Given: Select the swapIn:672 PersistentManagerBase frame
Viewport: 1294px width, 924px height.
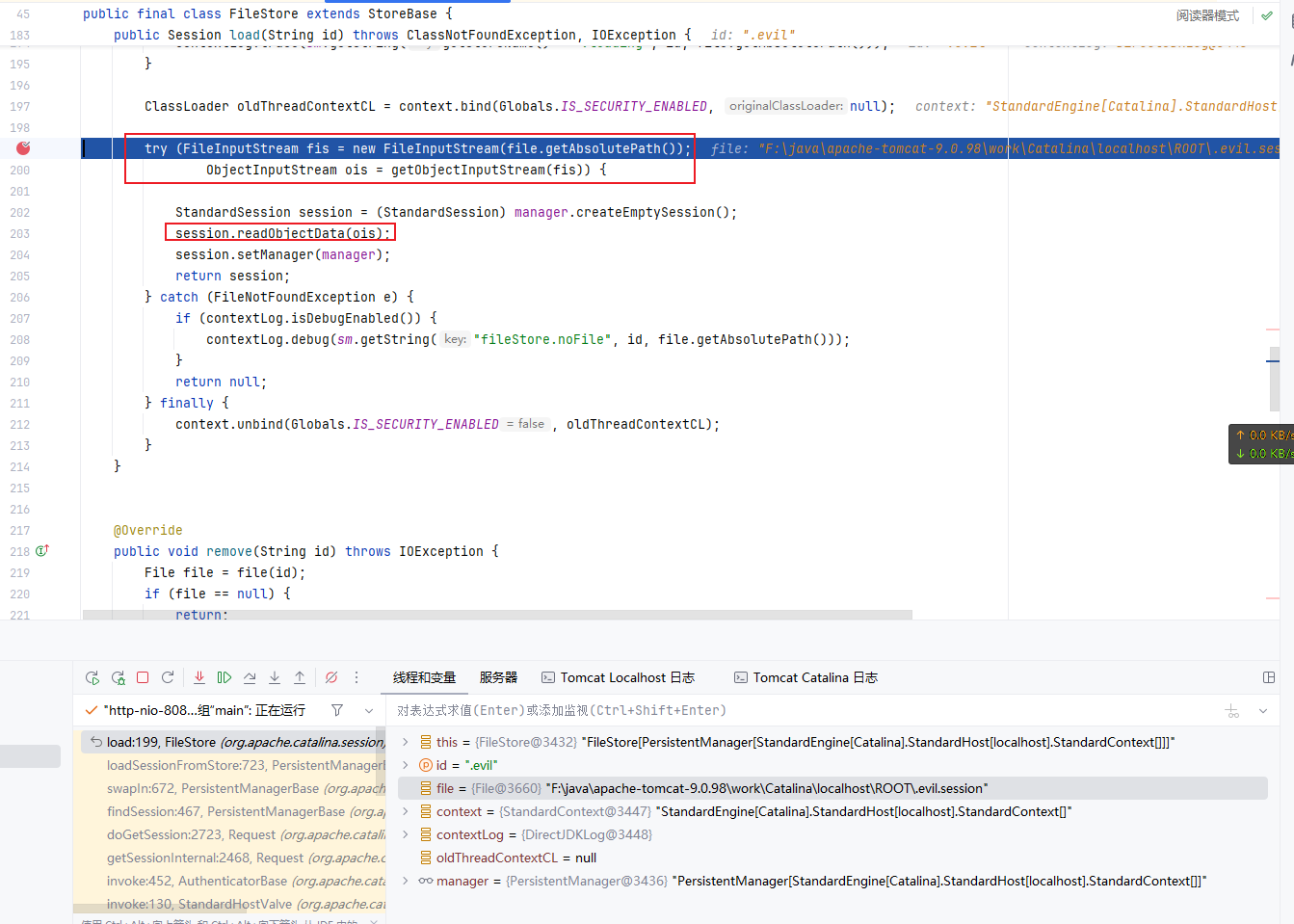Looking at the screenshot, I should point(233,788).
